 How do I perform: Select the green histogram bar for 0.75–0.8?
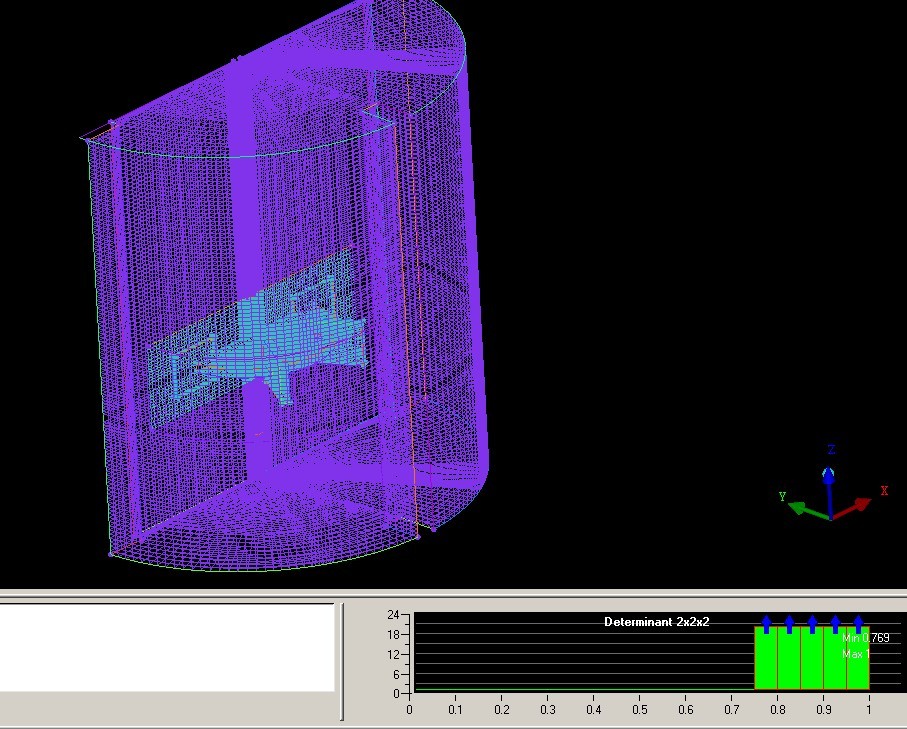click(766, 665)
